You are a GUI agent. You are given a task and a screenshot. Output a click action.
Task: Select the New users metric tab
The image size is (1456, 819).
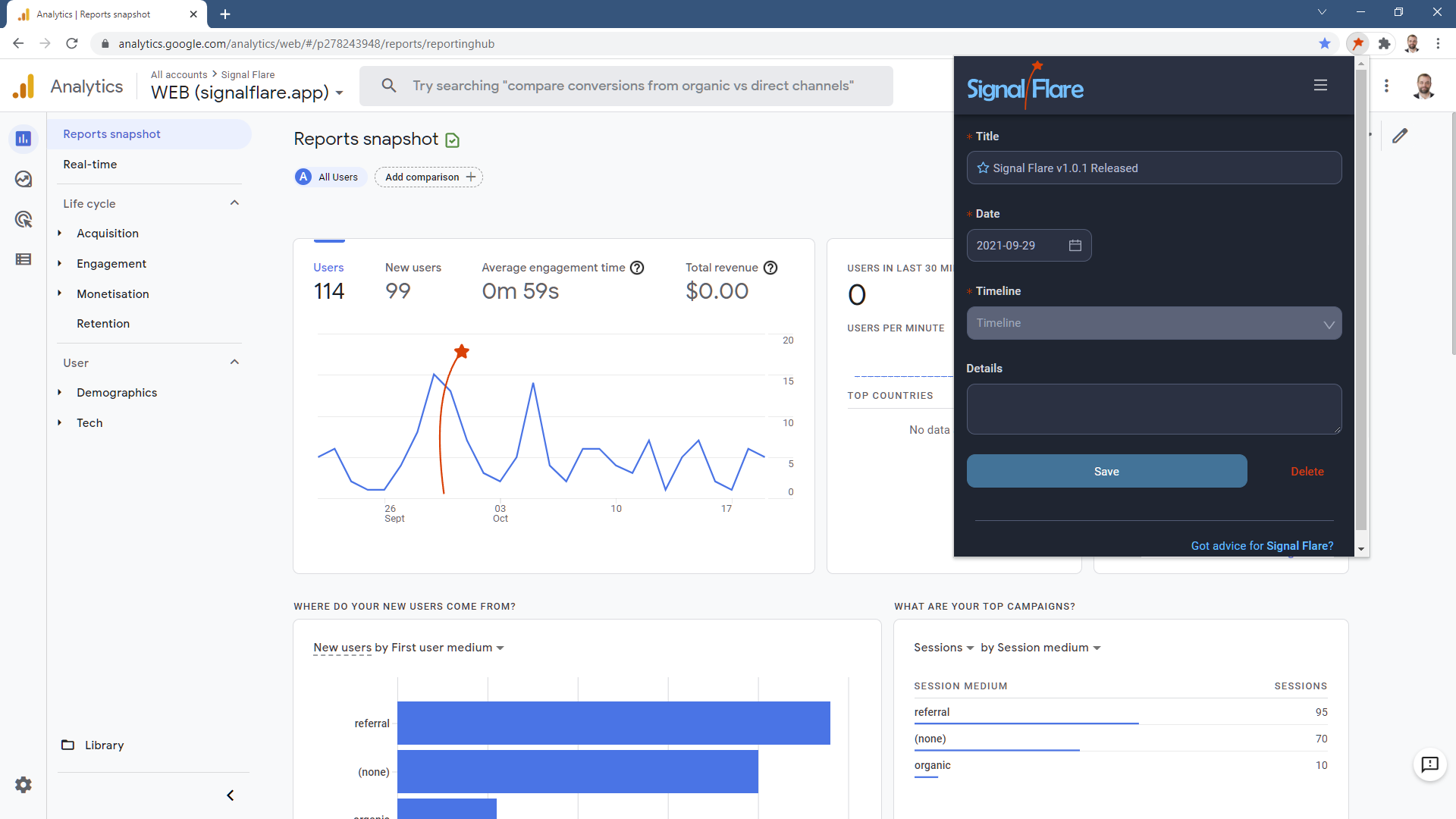(413, 281)
